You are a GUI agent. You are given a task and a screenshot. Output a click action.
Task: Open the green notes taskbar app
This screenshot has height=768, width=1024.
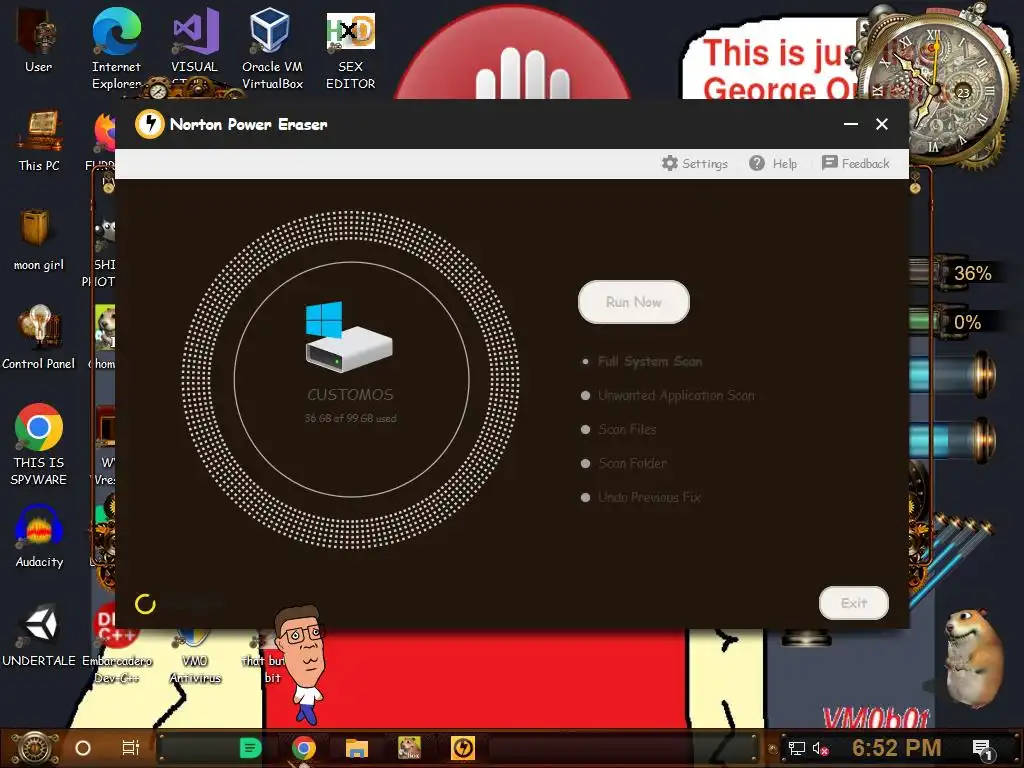pyautogui.click(x=250, y=748)
